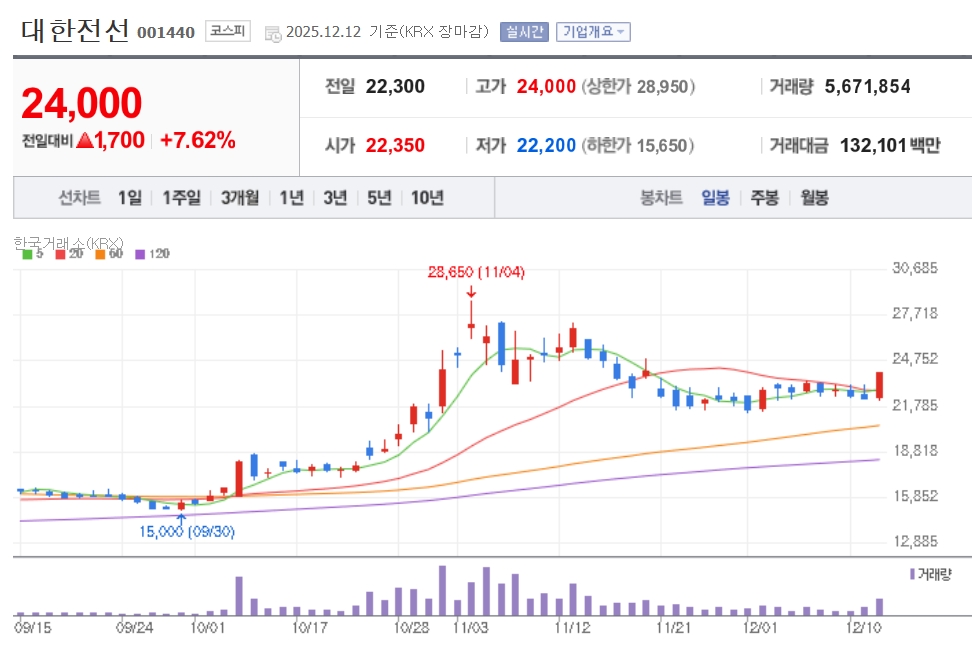972x665 pixels.
Task: Click the clock icon beside the date
Action: 273,33
